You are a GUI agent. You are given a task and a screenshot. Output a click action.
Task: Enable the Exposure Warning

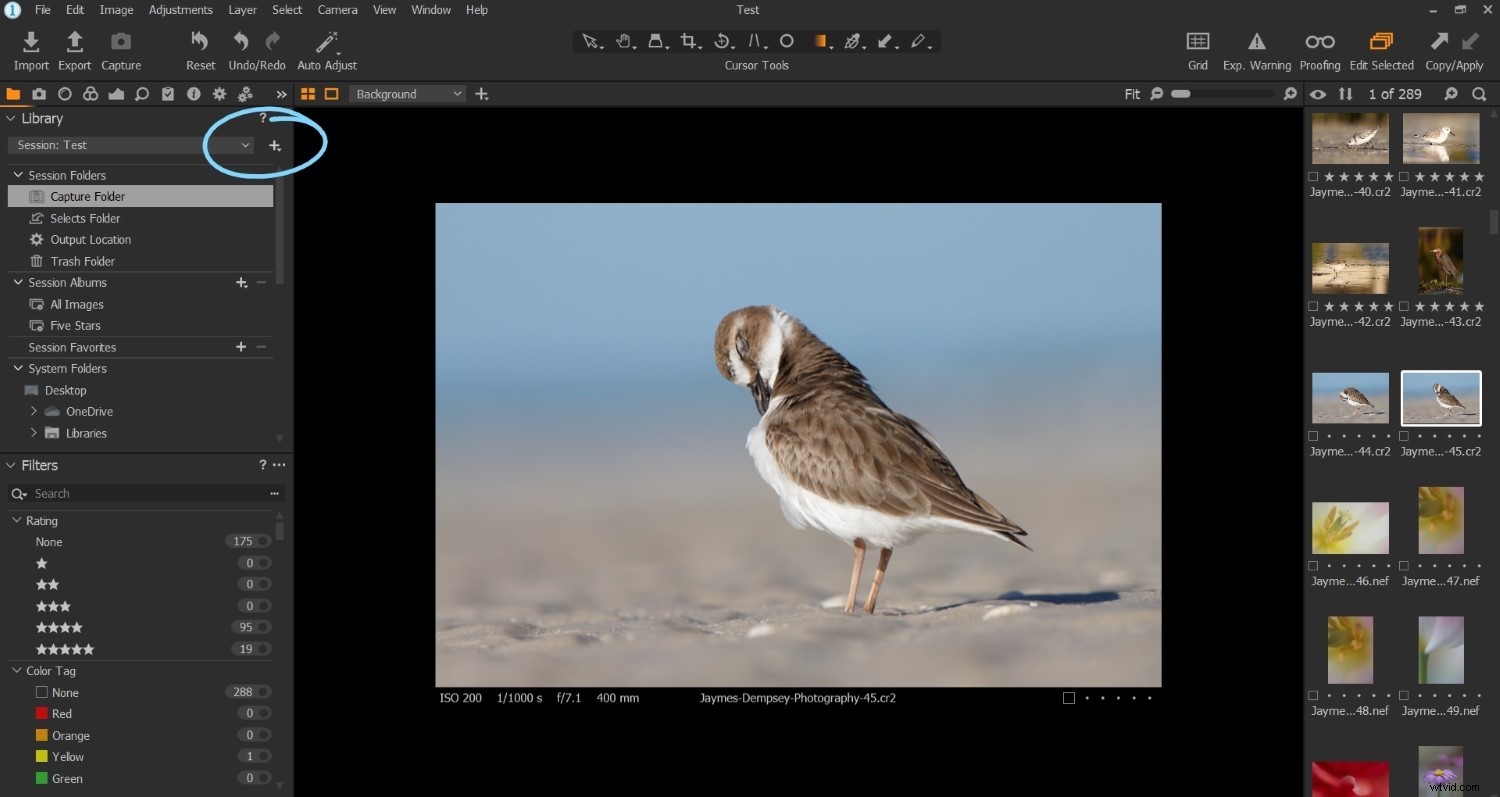tap(1256, 47)
